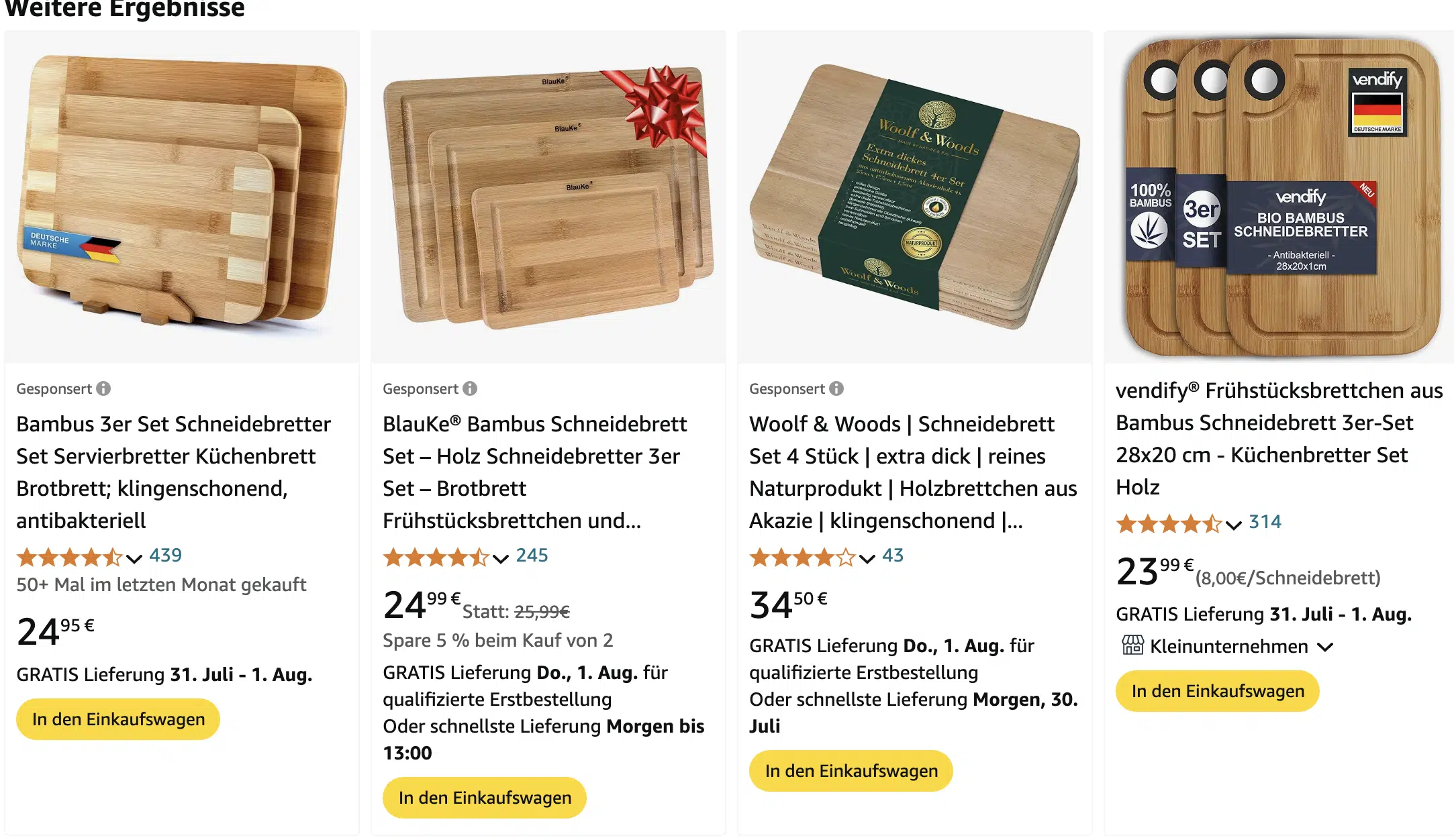Expand rating chevron next to 439 reviews
The height and width of the screenshot is (840, 1454).
click(x=134, y=558)
